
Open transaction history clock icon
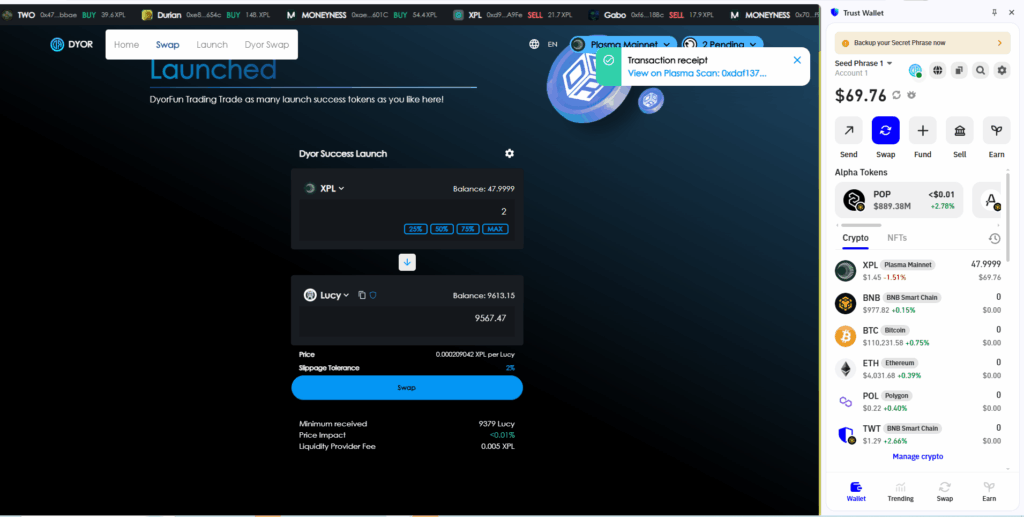[x=995, y=239]
